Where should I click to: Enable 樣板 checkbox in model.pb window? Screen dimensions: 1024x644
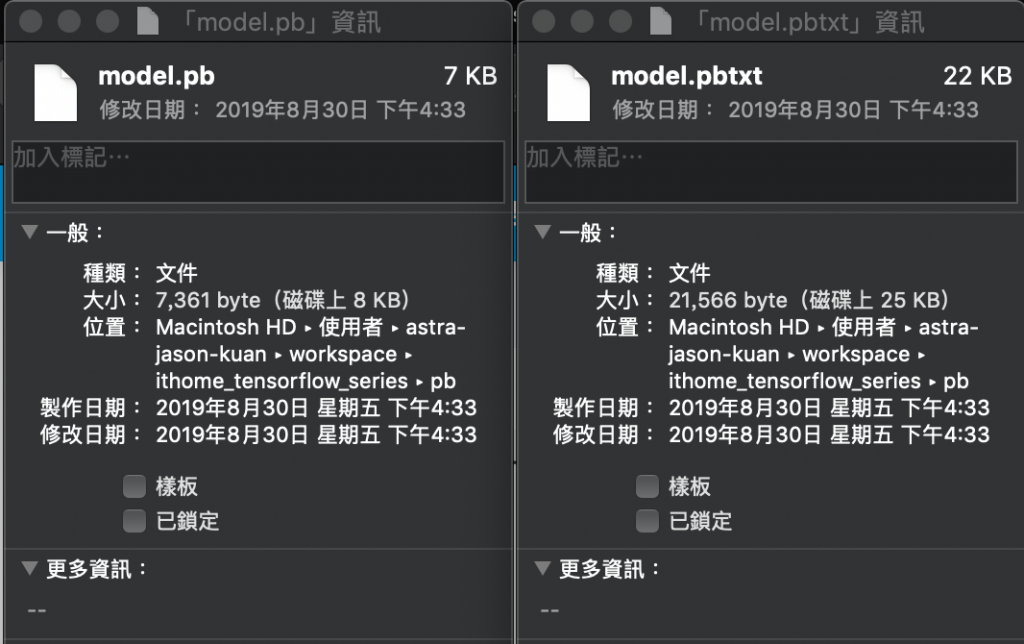[135, 487]
